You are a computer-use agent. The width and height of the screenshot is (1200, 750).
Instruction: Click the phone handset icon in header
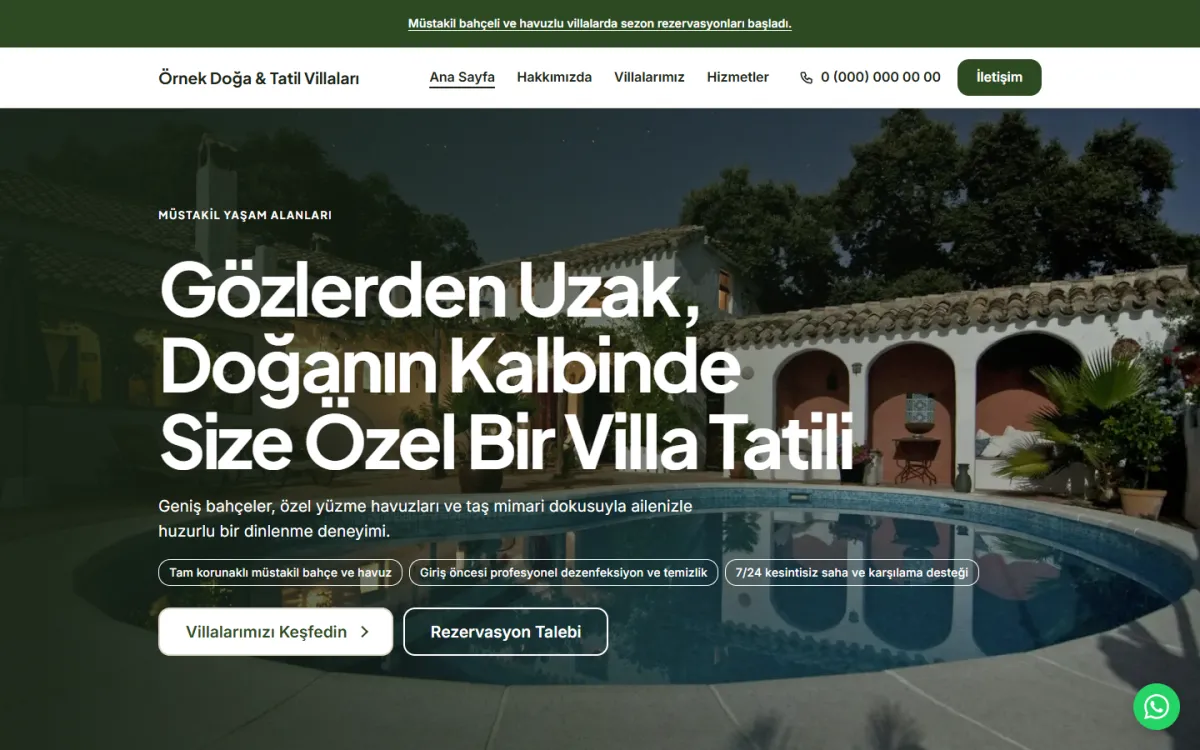[x=806, y=78]
